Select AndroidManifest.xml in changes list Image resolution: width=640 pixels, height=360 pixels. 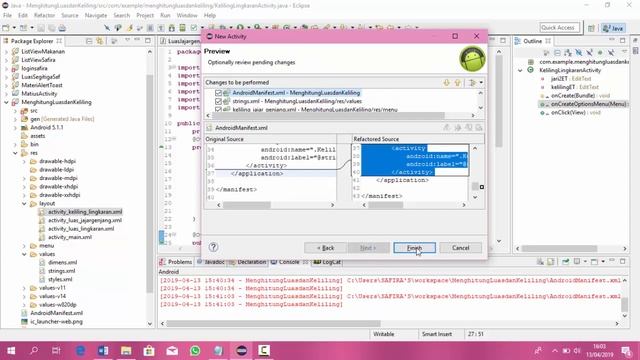coord(296,93)
